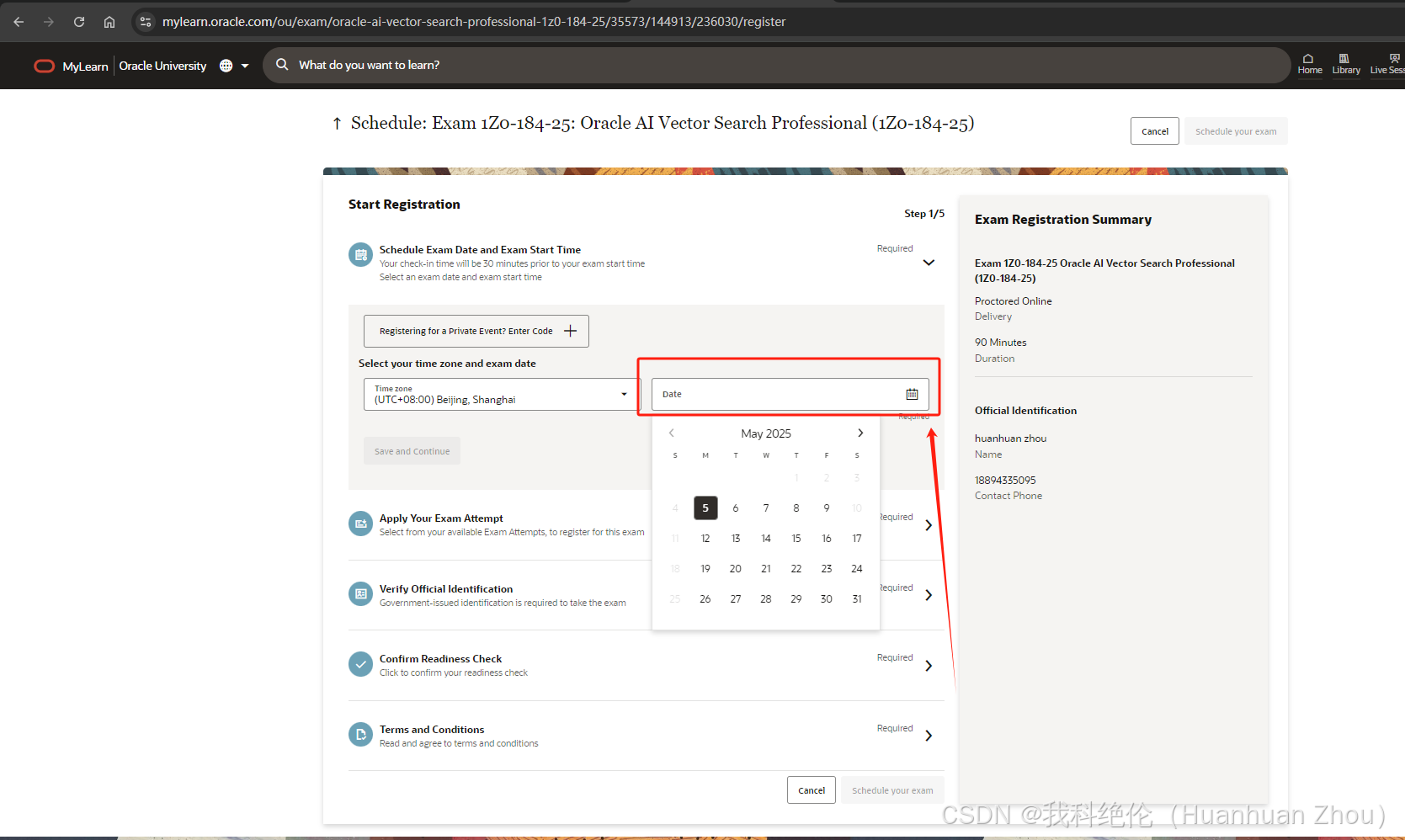Click the top Cancel button
This screenshot has height=840, width=1405.
[1154, 131]
